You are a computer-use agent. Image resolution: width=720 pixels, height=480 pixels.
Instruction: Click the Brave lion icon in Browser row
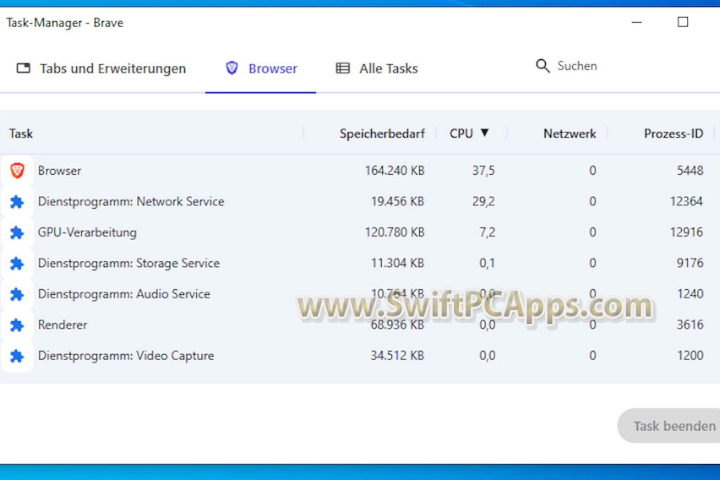click(x=17, y=171)
